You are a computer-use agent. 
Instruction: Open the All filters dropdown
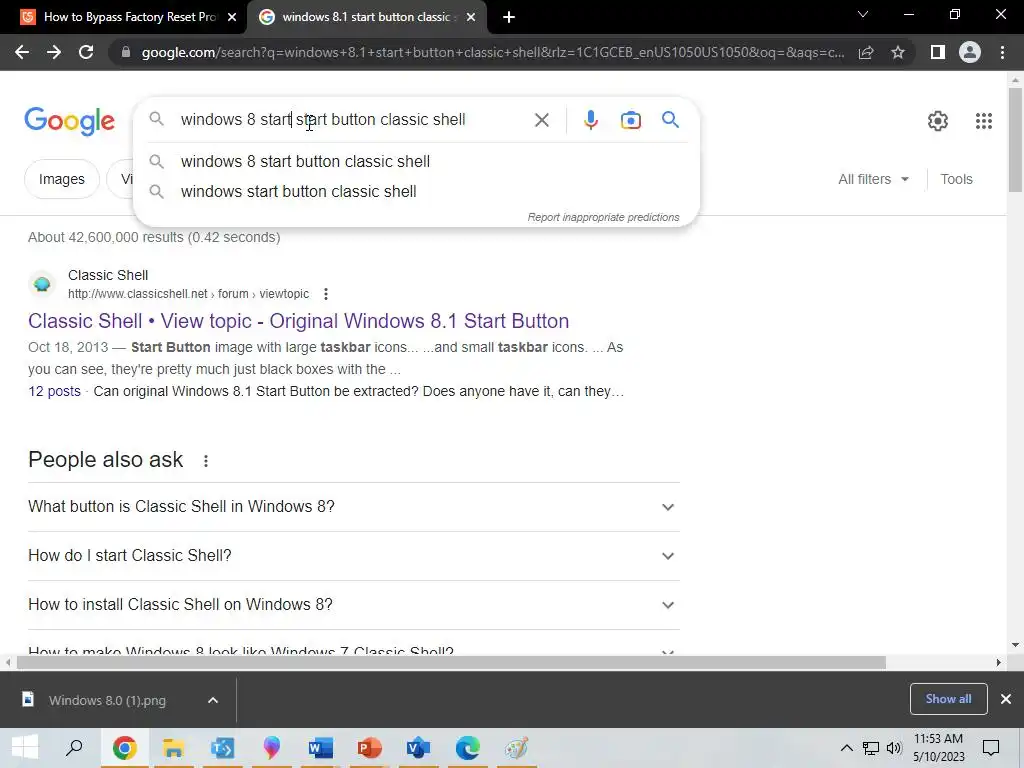(873, 179)
